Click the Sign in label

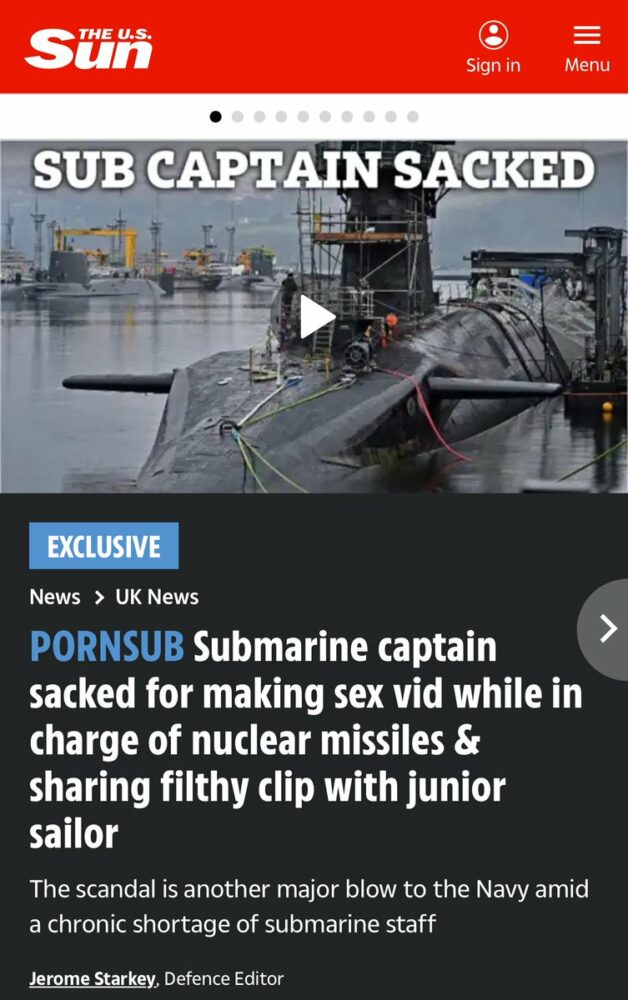coord(493,65)
